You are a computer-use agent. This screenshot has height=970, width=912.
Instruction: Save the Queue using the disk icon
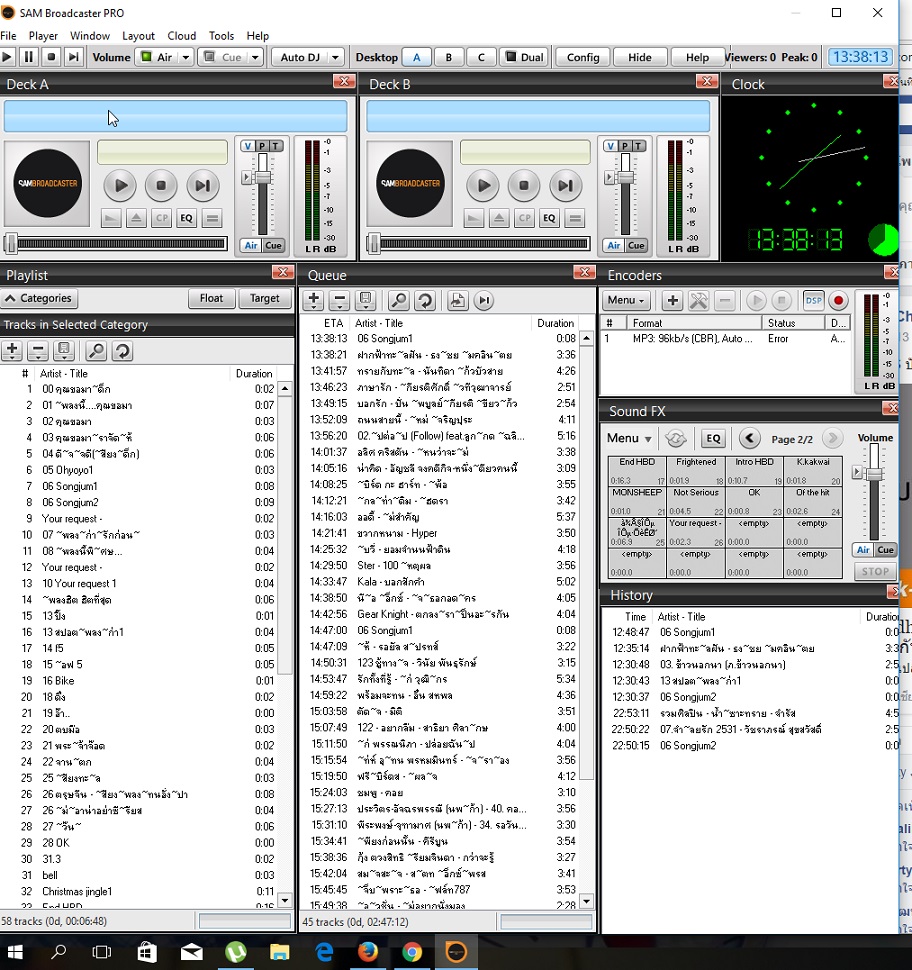point(366,301)
